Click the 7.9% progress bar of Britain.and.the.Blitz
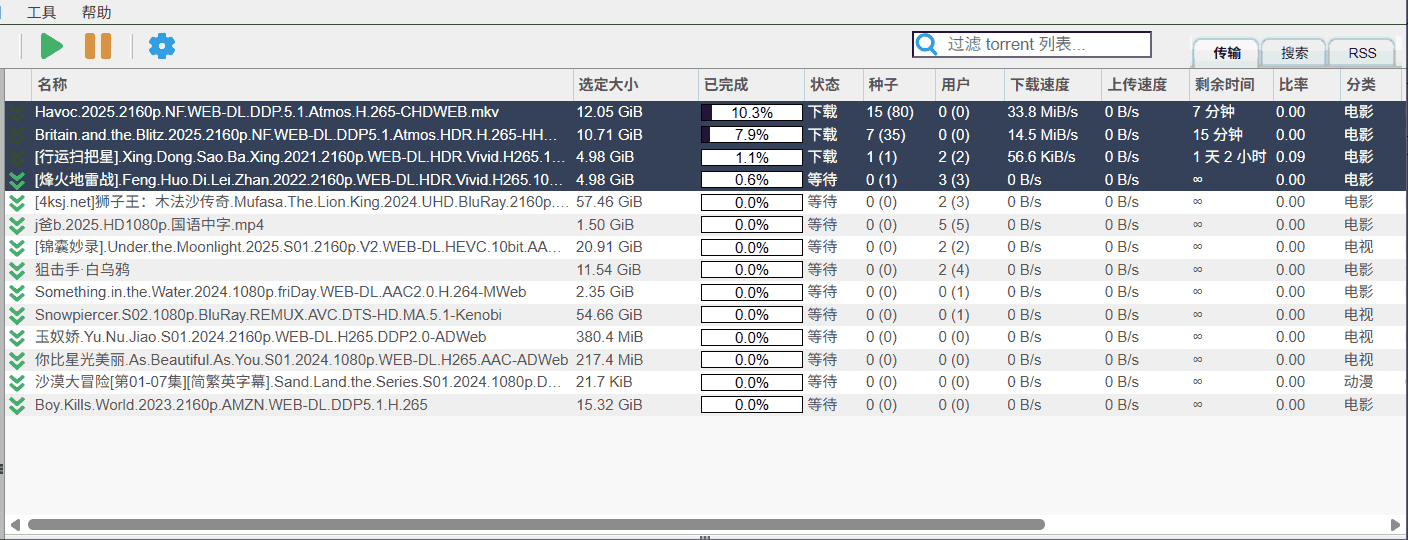Screen dimensions: 1408x540 click(752, 135)
